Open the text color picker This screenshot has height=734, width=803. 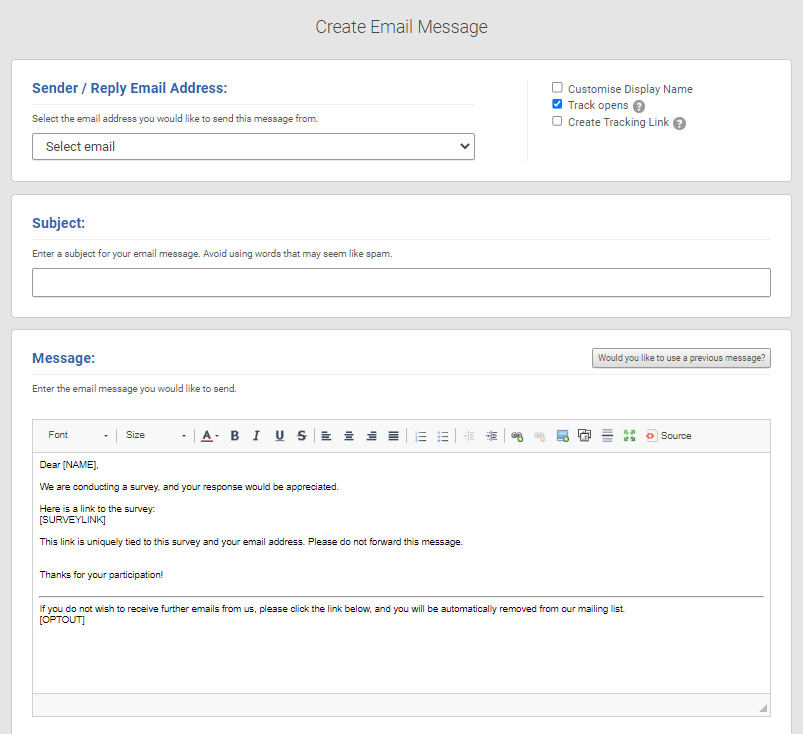pos(209,436)
